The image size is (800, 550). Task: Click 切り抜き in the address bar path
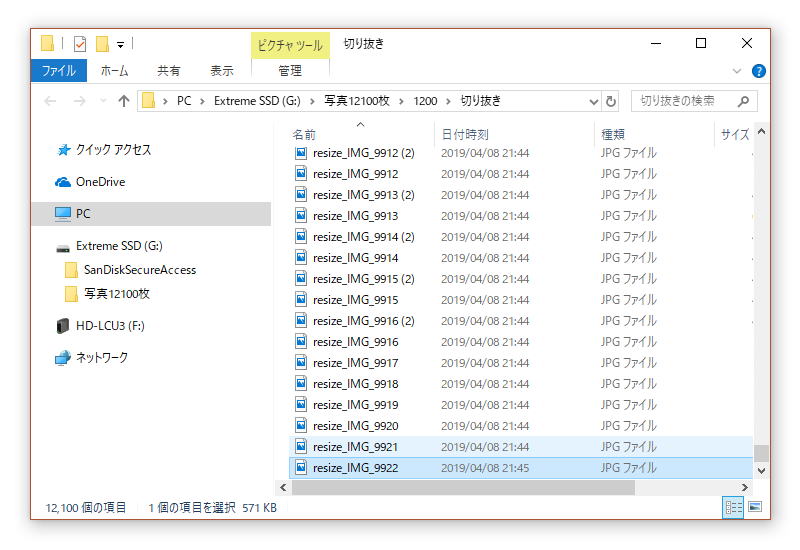coord(481,101)
